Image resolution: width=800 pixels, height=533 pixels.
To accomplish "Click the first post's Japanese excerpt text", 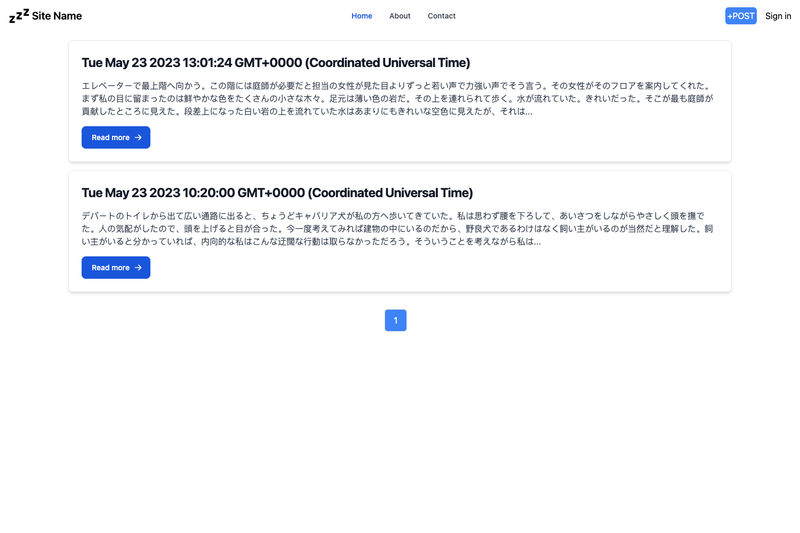I will point(398,98).
